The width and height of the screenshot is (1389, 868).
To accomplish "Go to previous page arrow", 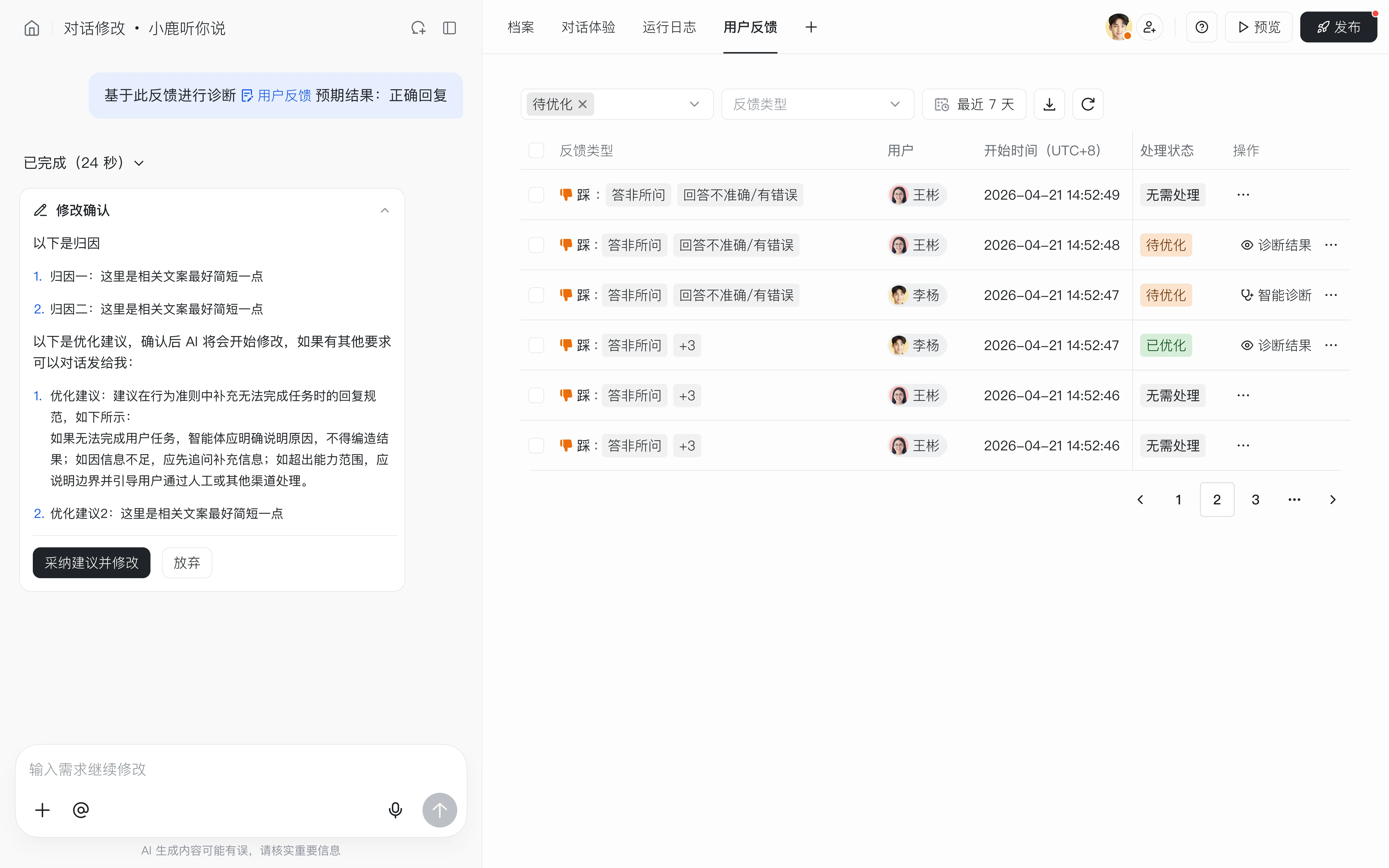I will tap(1140, 499).
